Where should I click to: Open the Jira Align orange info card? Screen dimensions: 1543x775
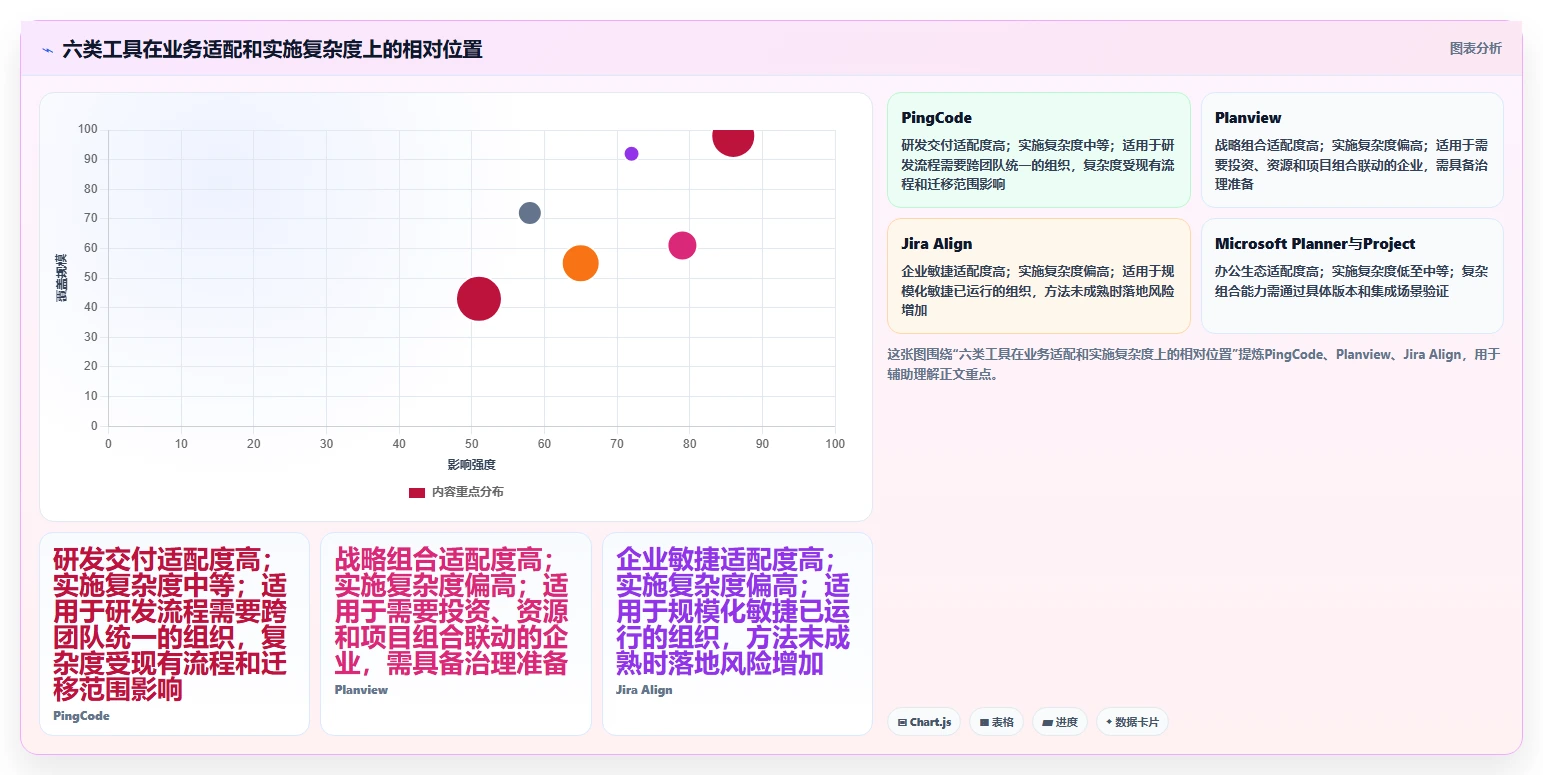(1039, 276)
